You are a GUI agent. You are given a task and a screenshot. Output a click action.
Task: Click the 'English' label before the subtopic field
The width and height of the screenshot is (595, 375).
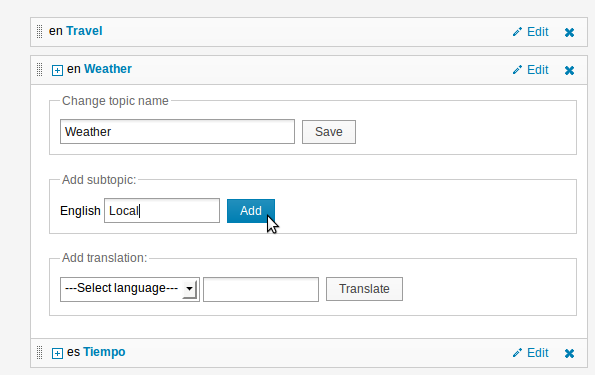click(x=80, y=211)
